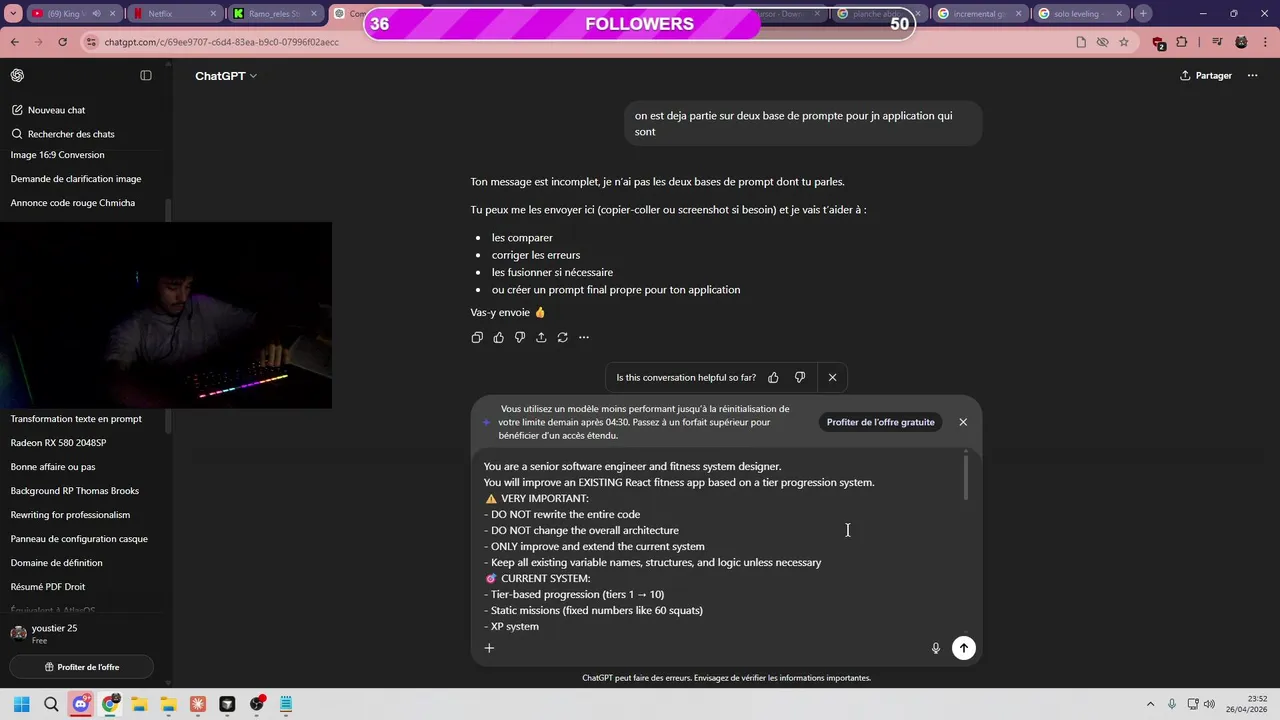This screenshot has height=720, width=1280.
Task: Rate conversation helpful with thumbs up
Action: 773,378
